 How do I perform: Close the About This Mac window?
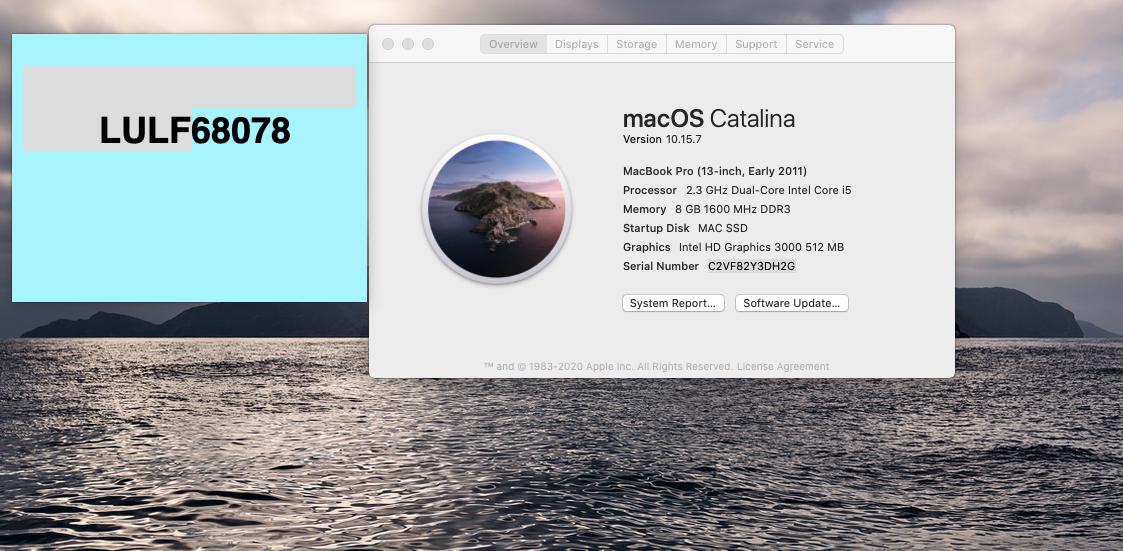coord(387,44)
